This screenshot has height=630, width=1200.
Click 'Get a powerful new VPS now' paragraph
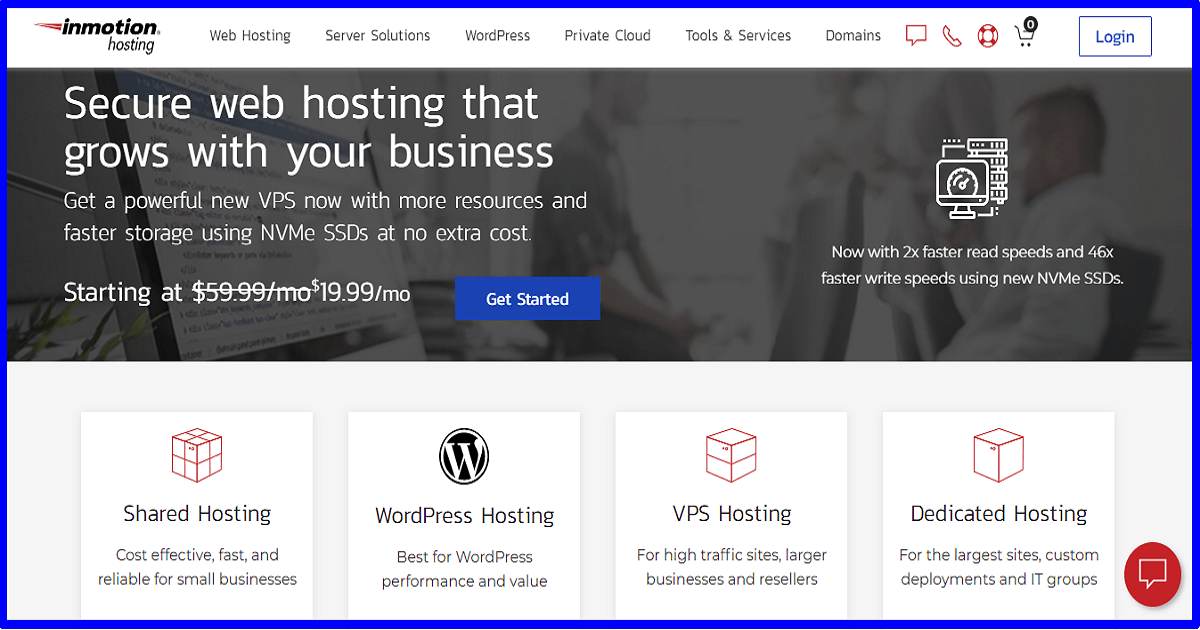coord(325,217)
